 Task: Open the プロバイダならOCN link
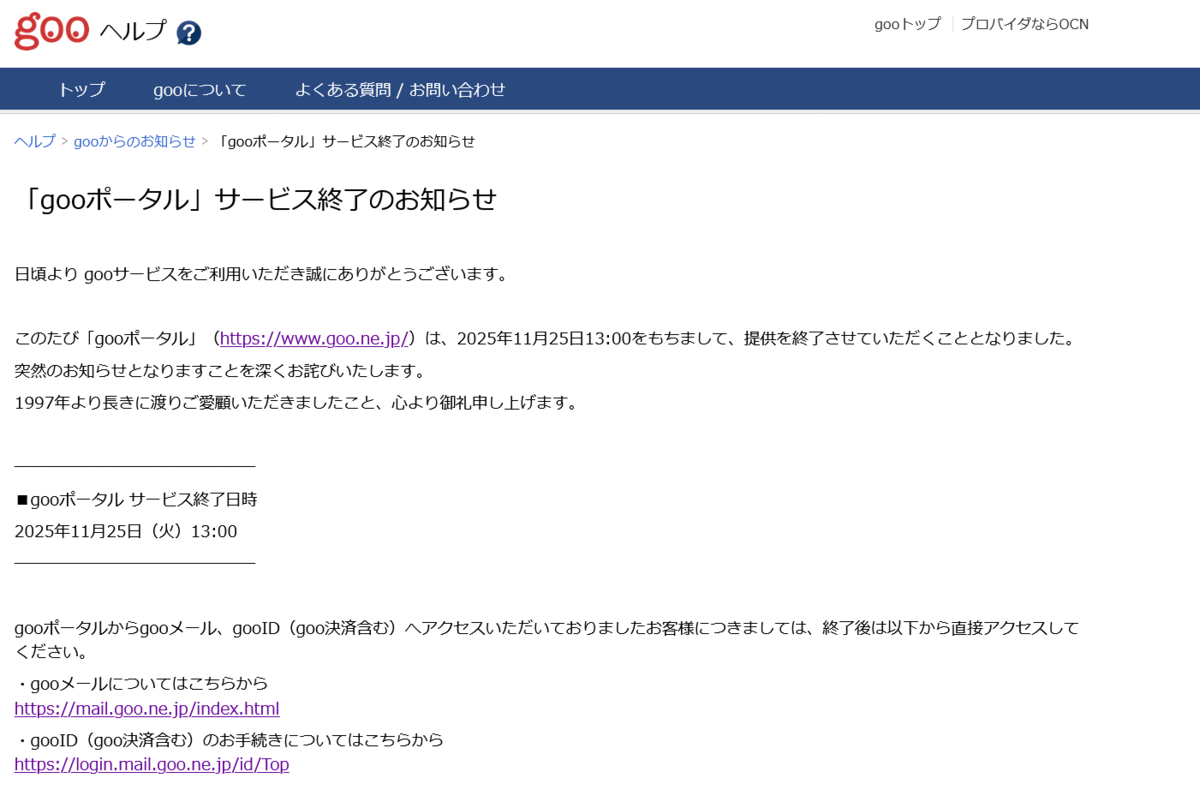click(1024, 24)
